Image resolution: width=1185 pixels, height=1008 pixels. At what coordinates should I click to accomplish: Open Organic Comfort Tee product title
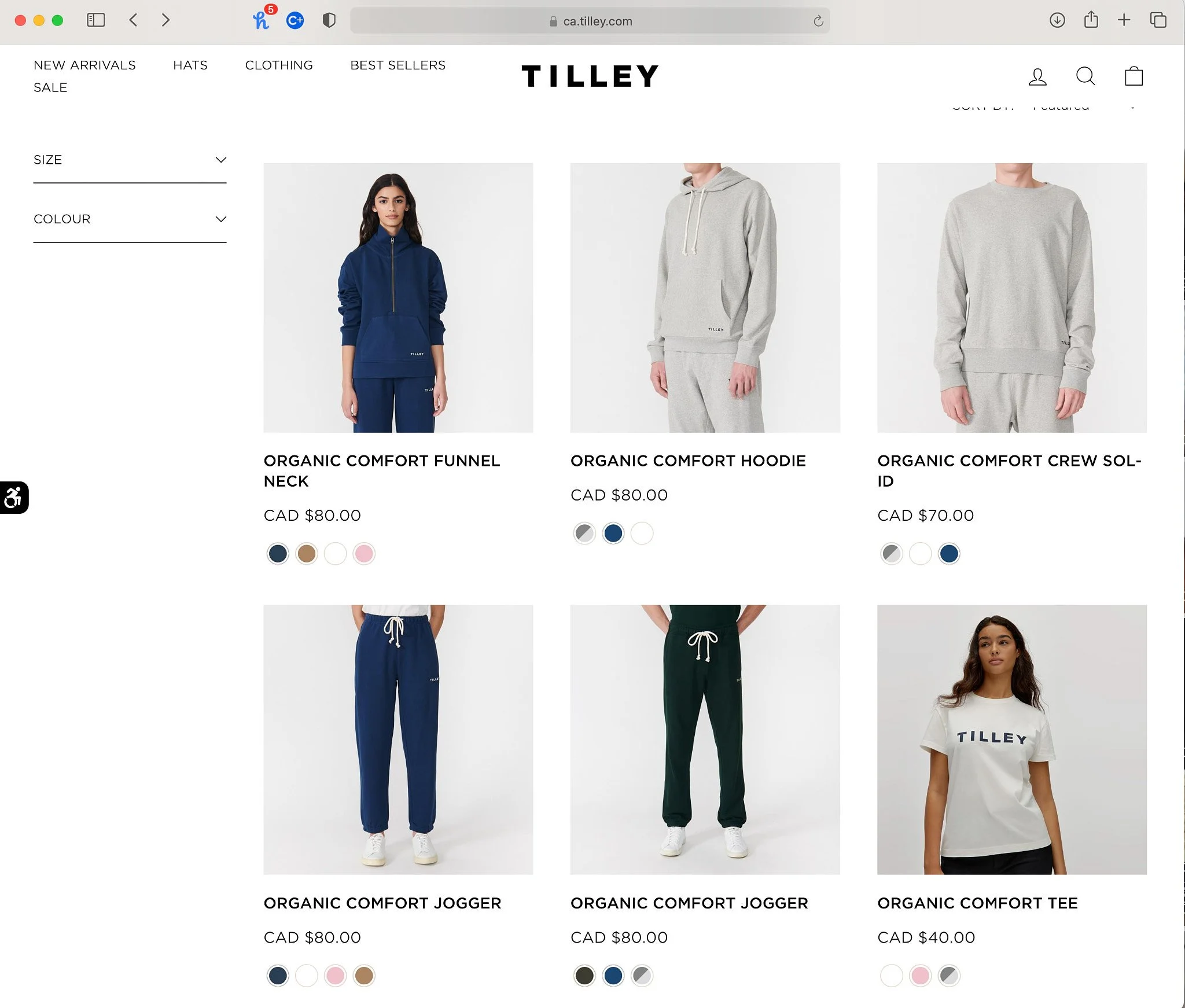coord(977,903)
